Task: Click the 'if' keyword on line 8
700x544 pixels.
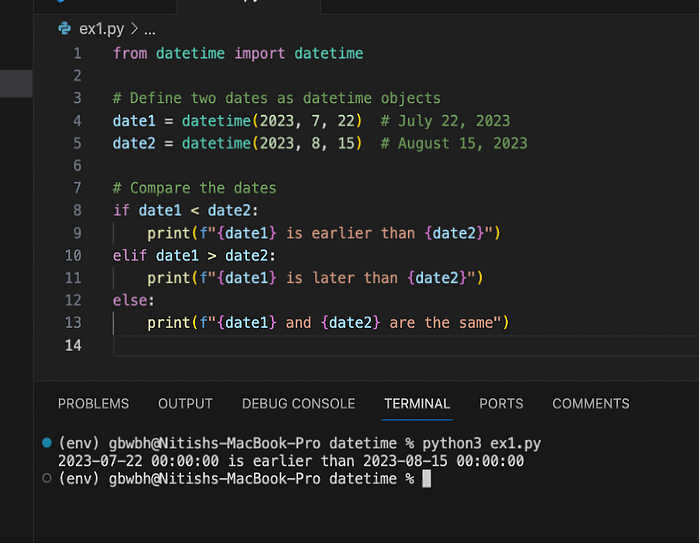Action: [121, 210]
